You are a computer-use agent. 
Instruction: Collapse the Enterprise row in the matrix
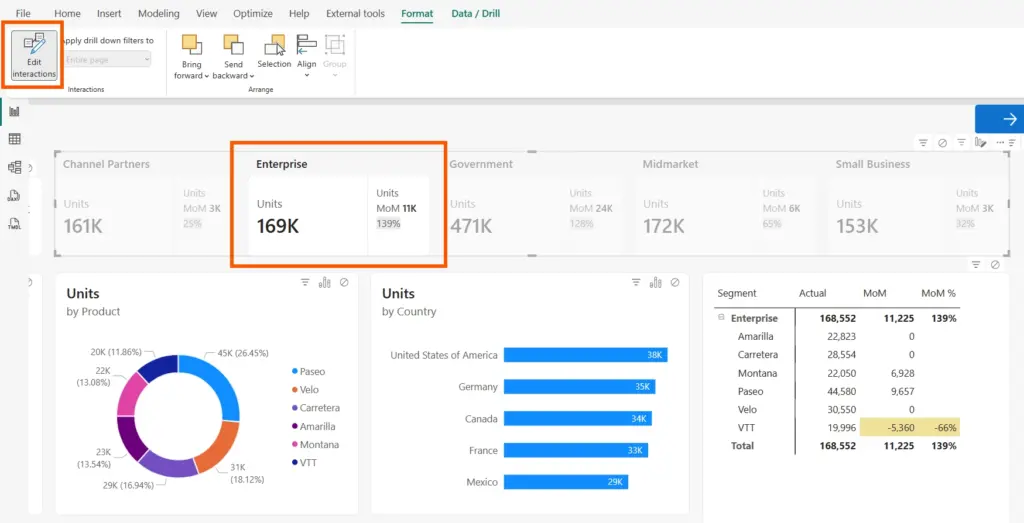(x=721, y=318)
